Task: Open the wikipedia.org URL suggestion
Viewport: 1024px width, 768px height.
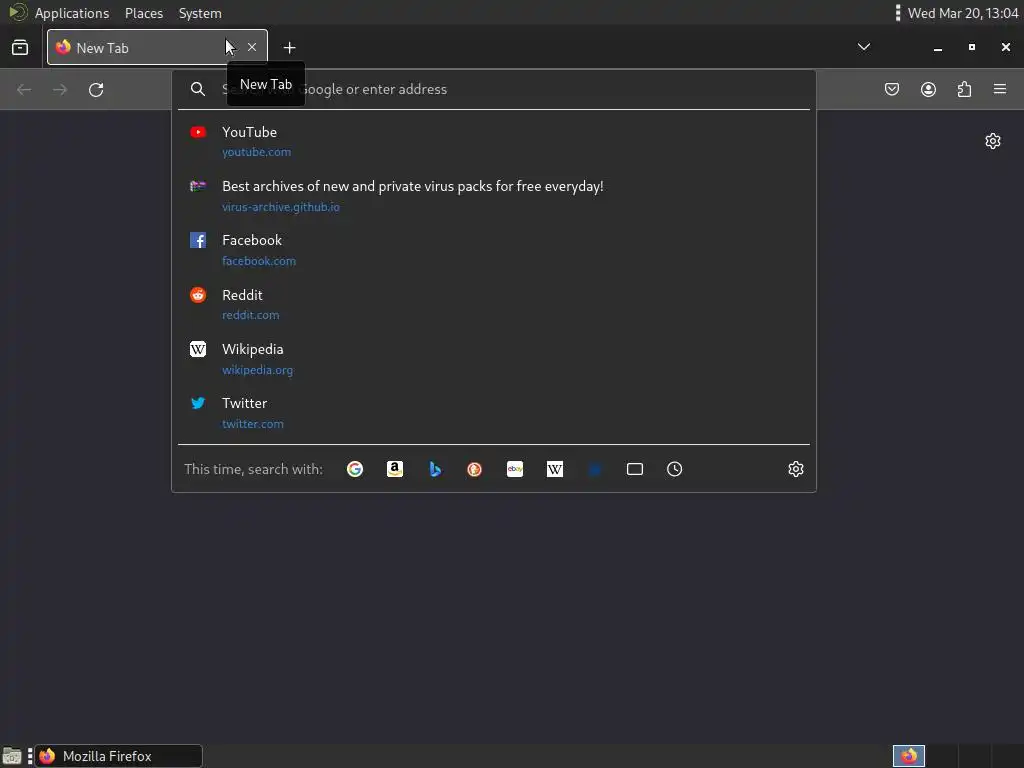Action: pyautogui.click(x=257, y=370)
